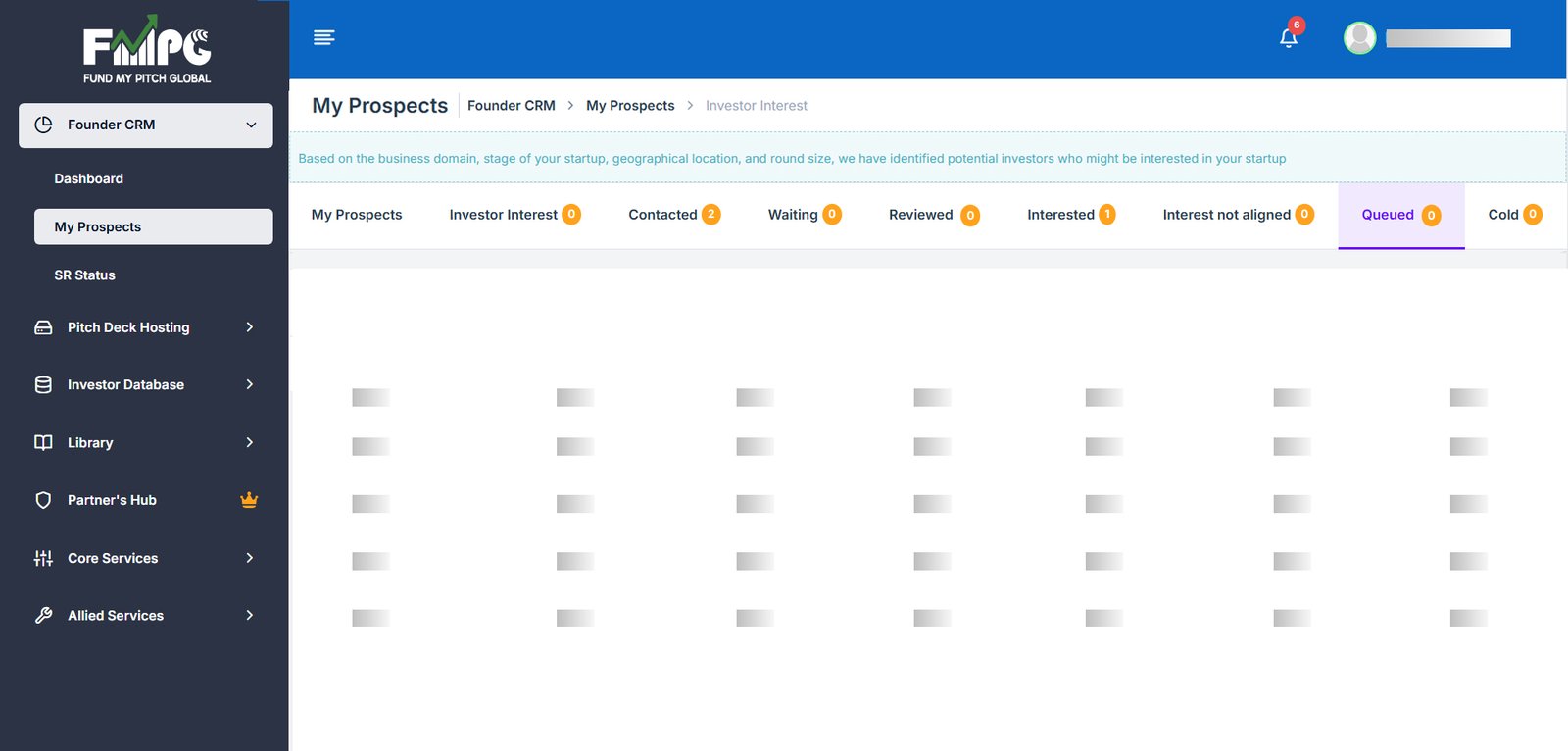Click the Allied Services wrench icon
Viewport: 1568px width, 751px height.
[x=43, y=616]
